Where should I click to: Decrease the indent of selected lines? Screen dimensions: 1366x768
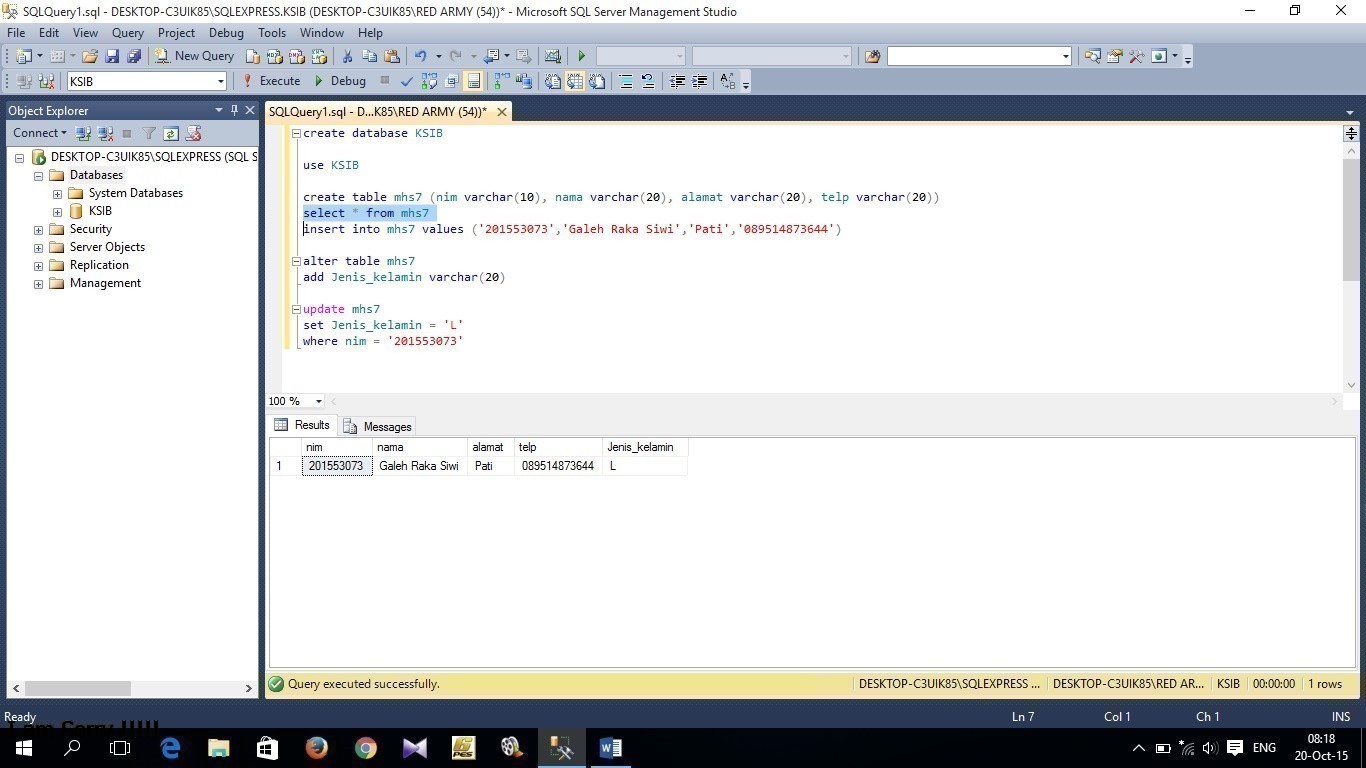point(678,81)
